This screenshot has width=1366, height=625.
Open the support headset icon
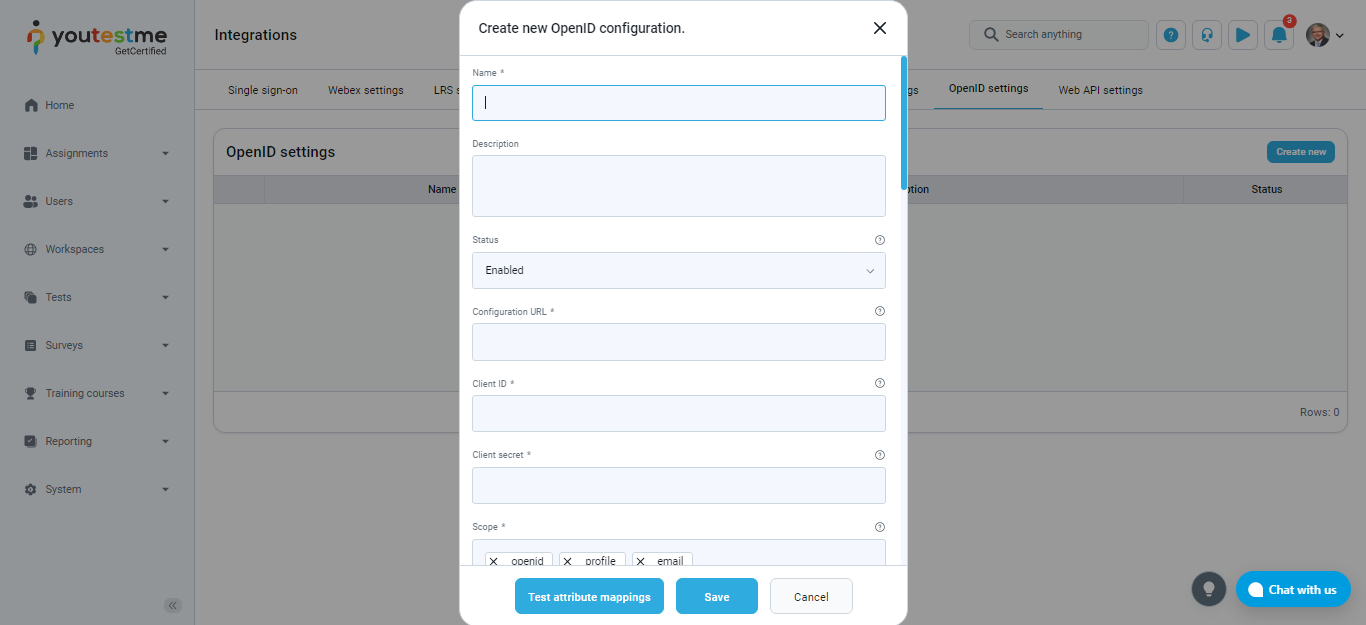[1207, 35]
